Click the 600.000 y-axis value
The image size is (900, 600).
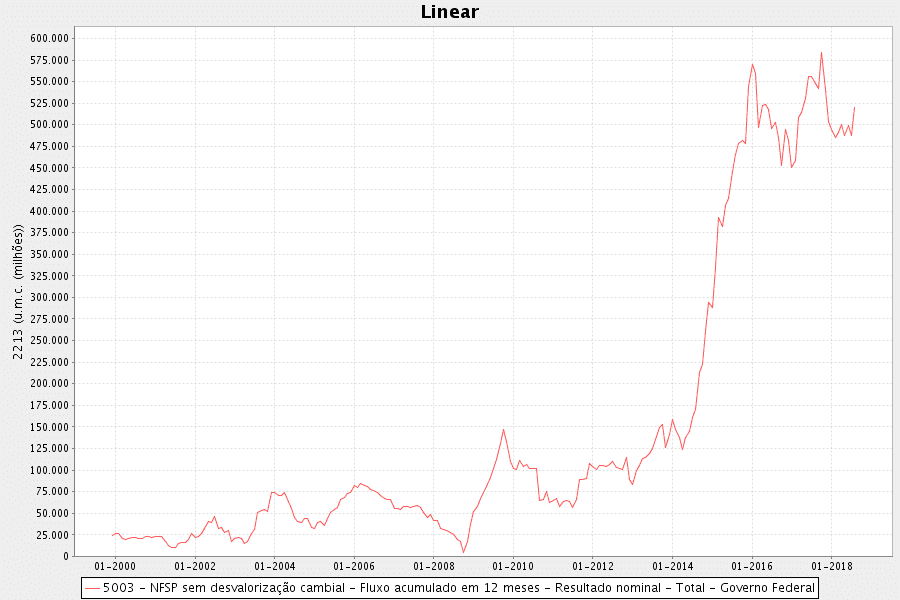pyautogui.click(x=49, y=38)
